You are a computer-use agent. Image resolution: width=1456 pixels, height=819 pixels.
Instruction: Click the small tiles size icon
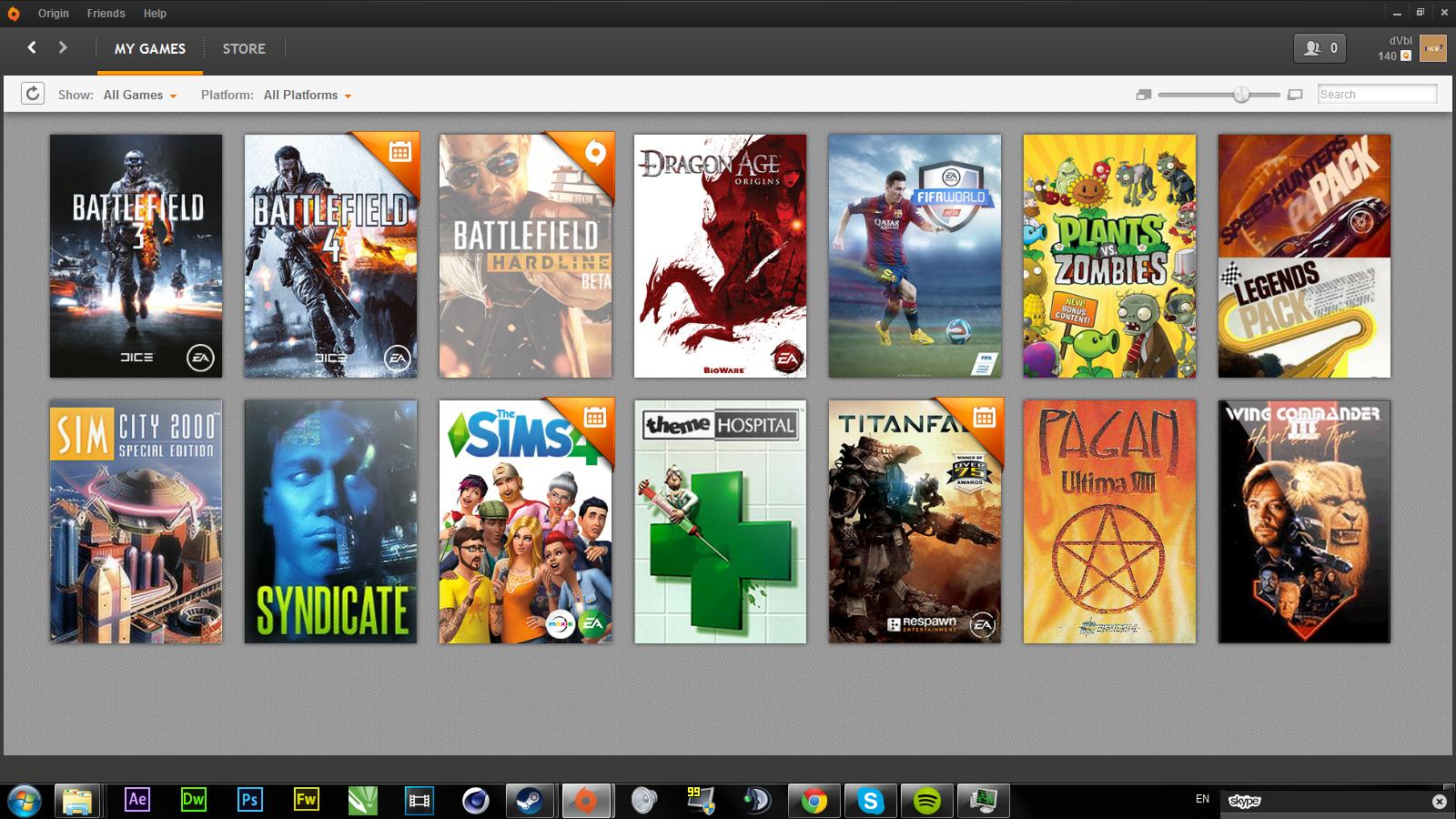(x=1144, y=95)
